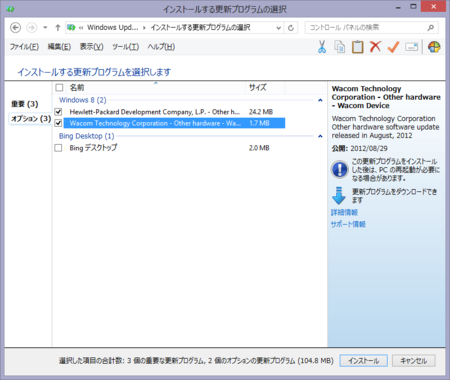Click the Paste clipboard toolbar icon
This screenshot has height=380, width=450.
(x=357, y=47)
